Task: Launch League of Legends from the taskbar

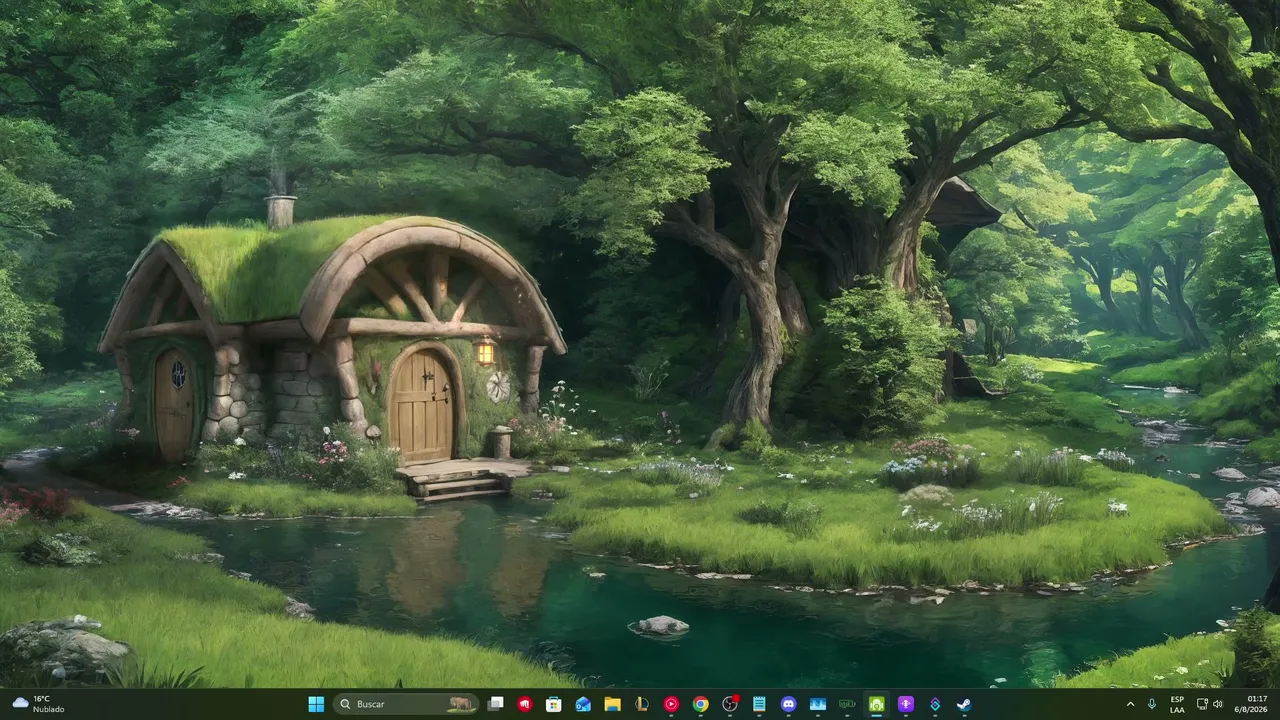Action: (641, 704)
